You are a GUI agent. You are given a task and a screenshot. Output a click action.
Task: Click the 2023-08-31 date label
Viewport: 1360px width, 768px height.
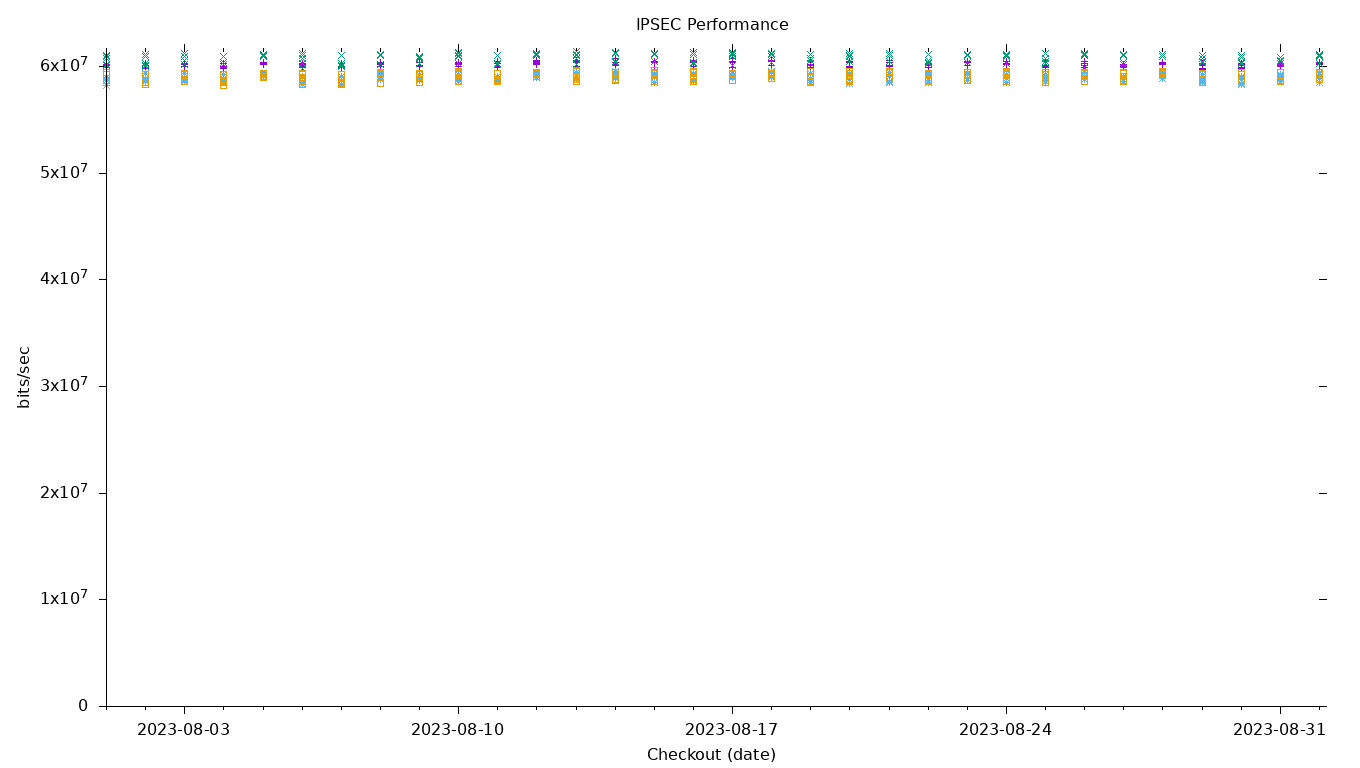point(1280,730)
